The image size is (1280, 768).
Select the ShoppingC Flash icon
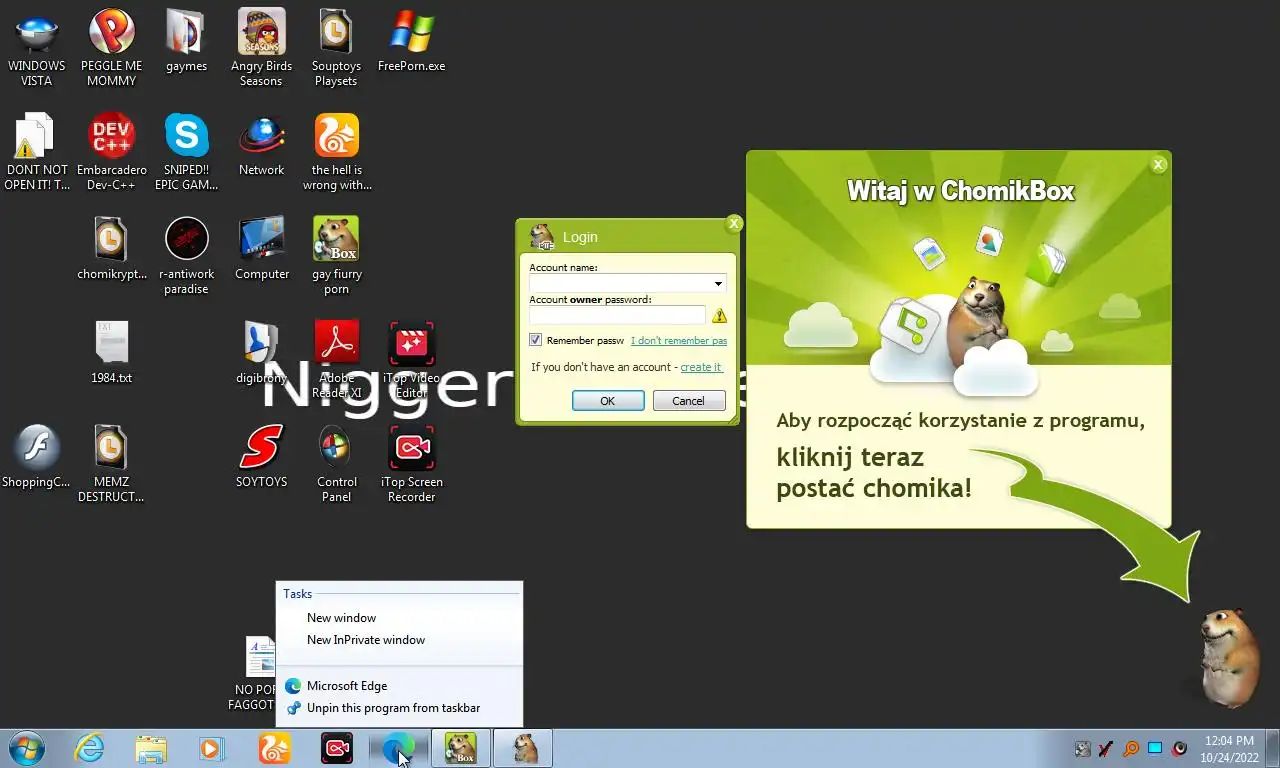(37, 457)
